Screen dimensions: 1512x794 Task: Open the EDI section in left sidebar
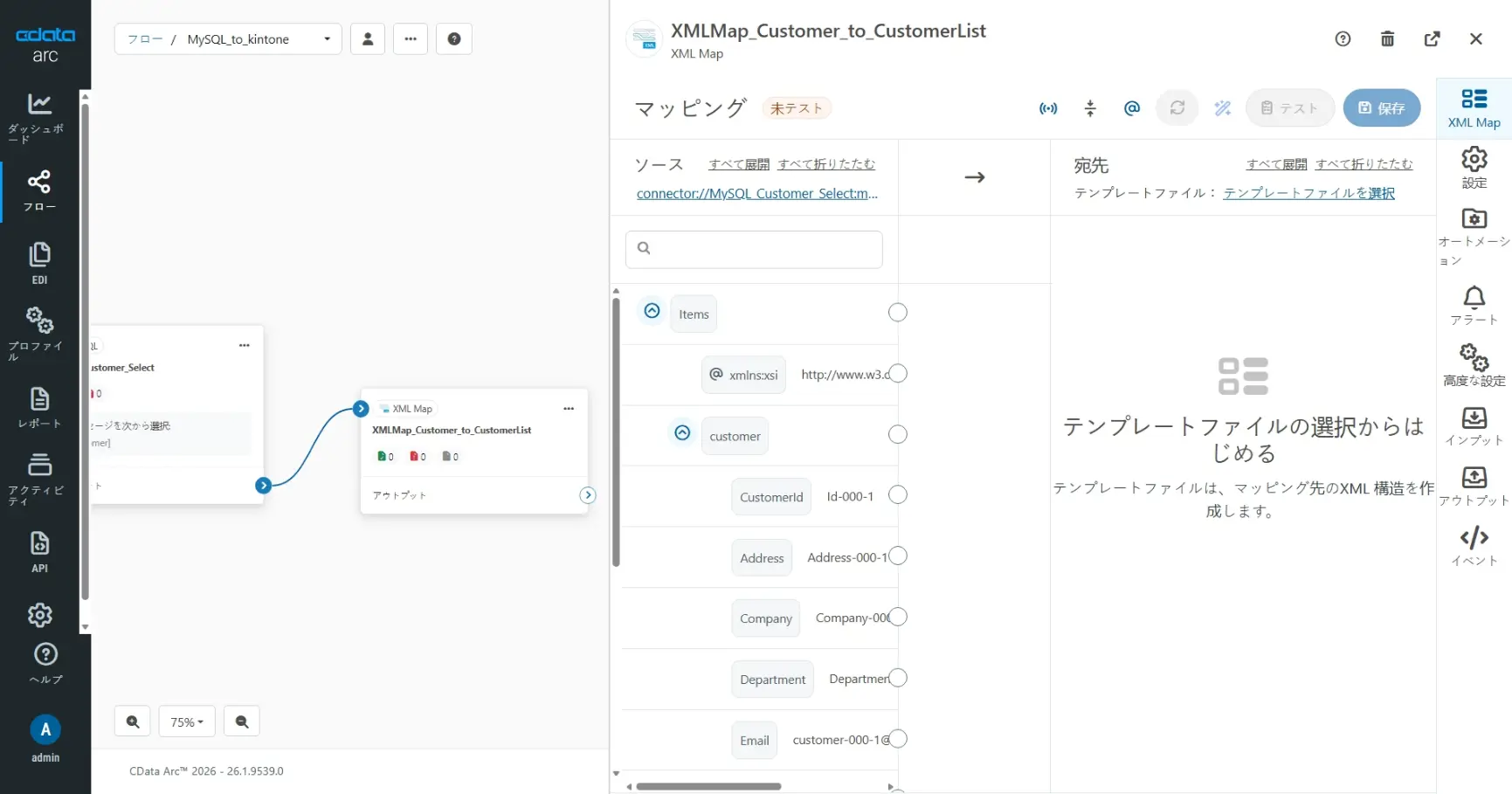click(x=39, y=262)
